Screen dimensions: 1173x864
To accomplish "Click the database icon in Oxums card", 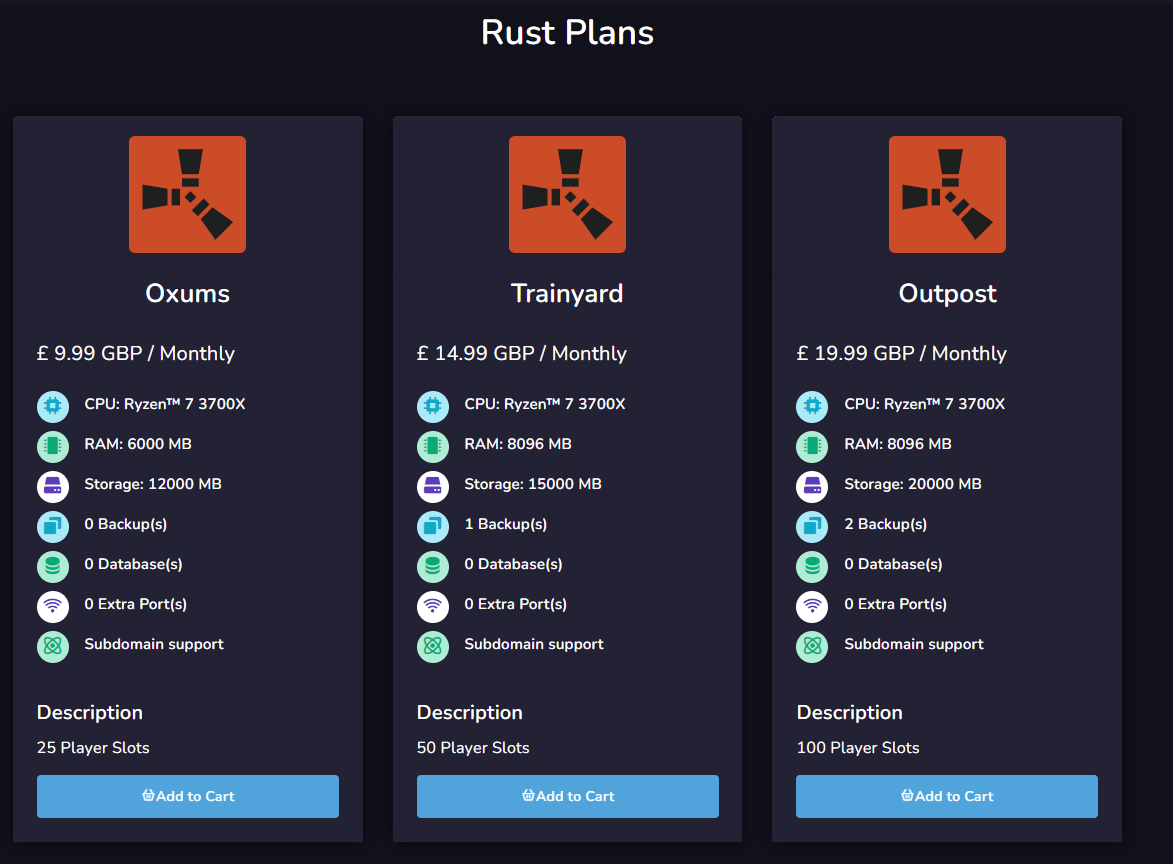I will click(x=53, y=566).
